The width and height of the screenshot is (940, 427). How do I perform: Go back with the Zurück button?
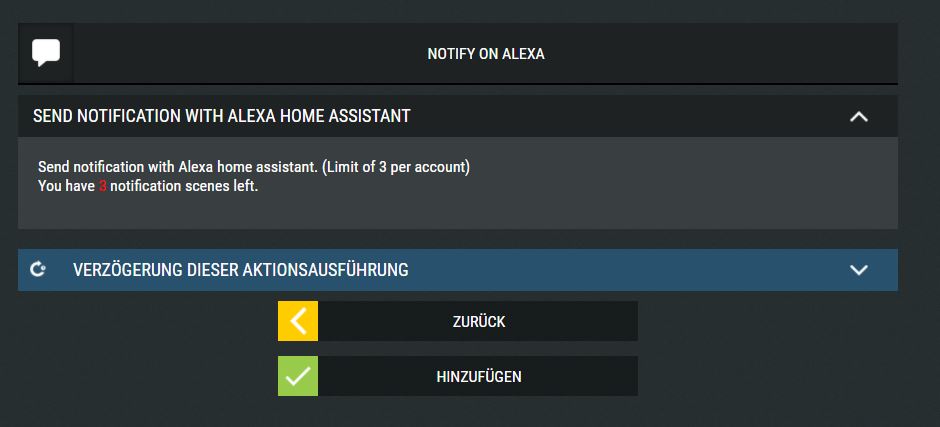tap(458, 321)
